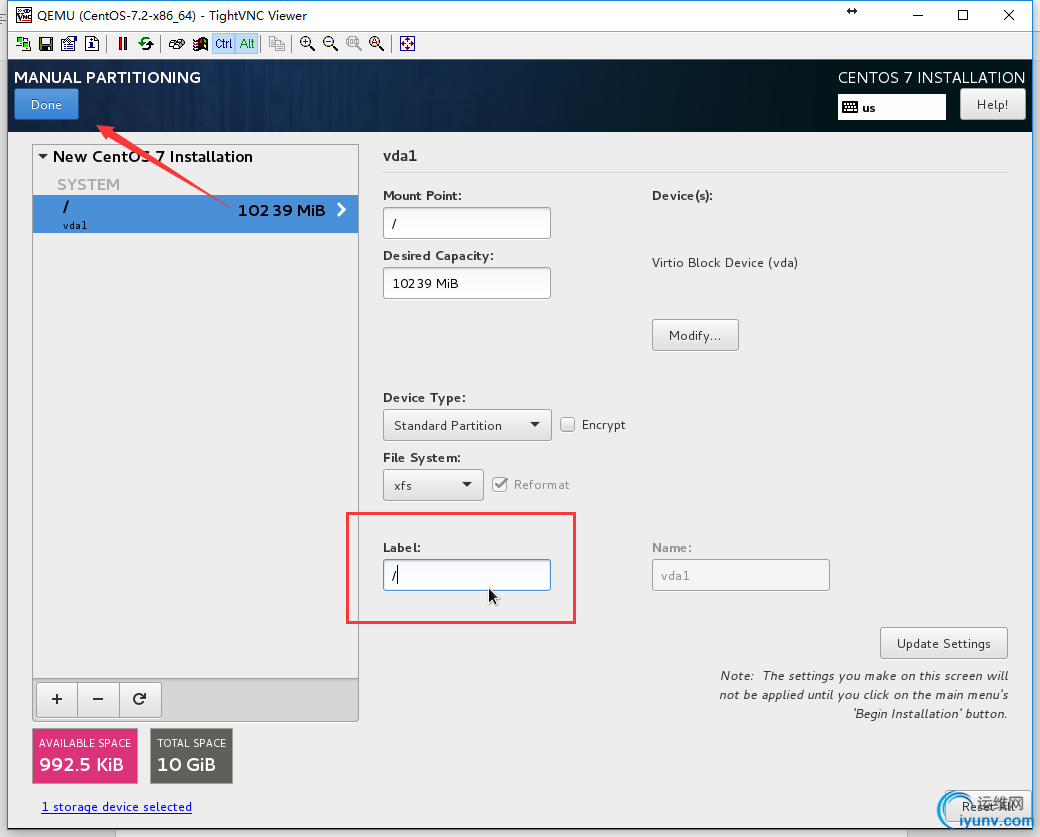Open the Device Type Standard Partition dropdown
Image resolution: width=1040 pixels, height=837 pixels.
(x=467, y=425)
